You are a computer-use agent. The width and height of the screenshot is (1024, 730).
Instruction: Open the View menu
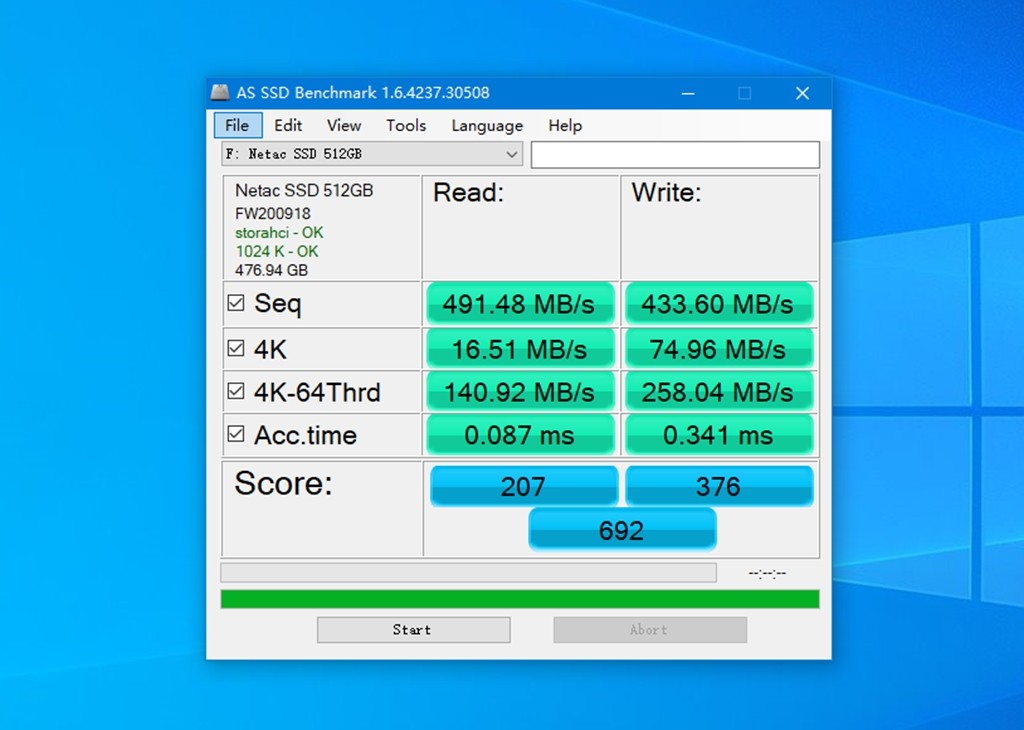pos(344,125)
